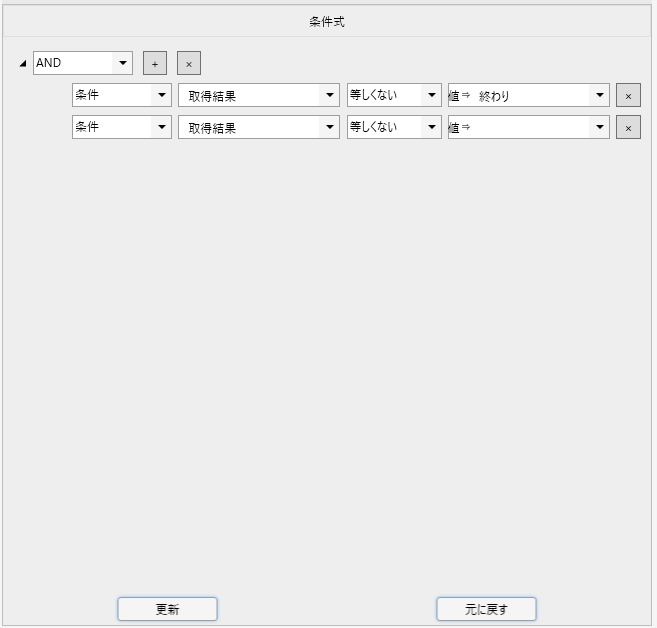Open the value dropdown showing 終わり

(599, 96)
